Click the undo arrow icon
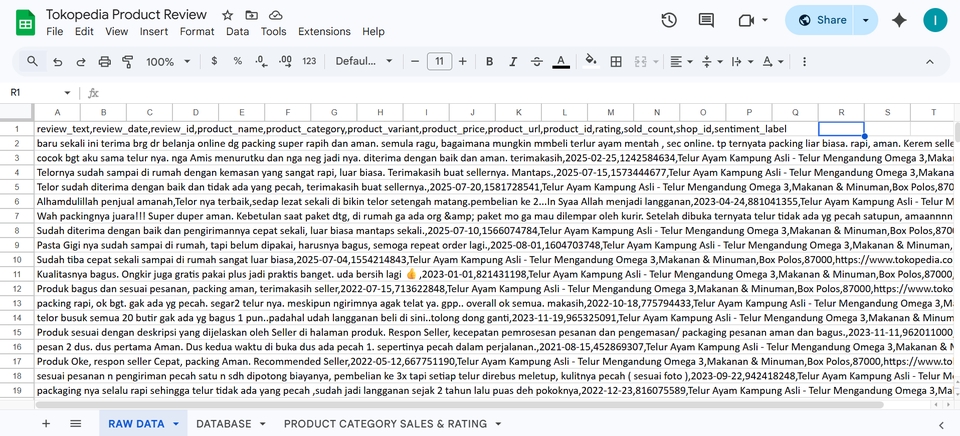 pyautogui.click(x=58, y=61)
